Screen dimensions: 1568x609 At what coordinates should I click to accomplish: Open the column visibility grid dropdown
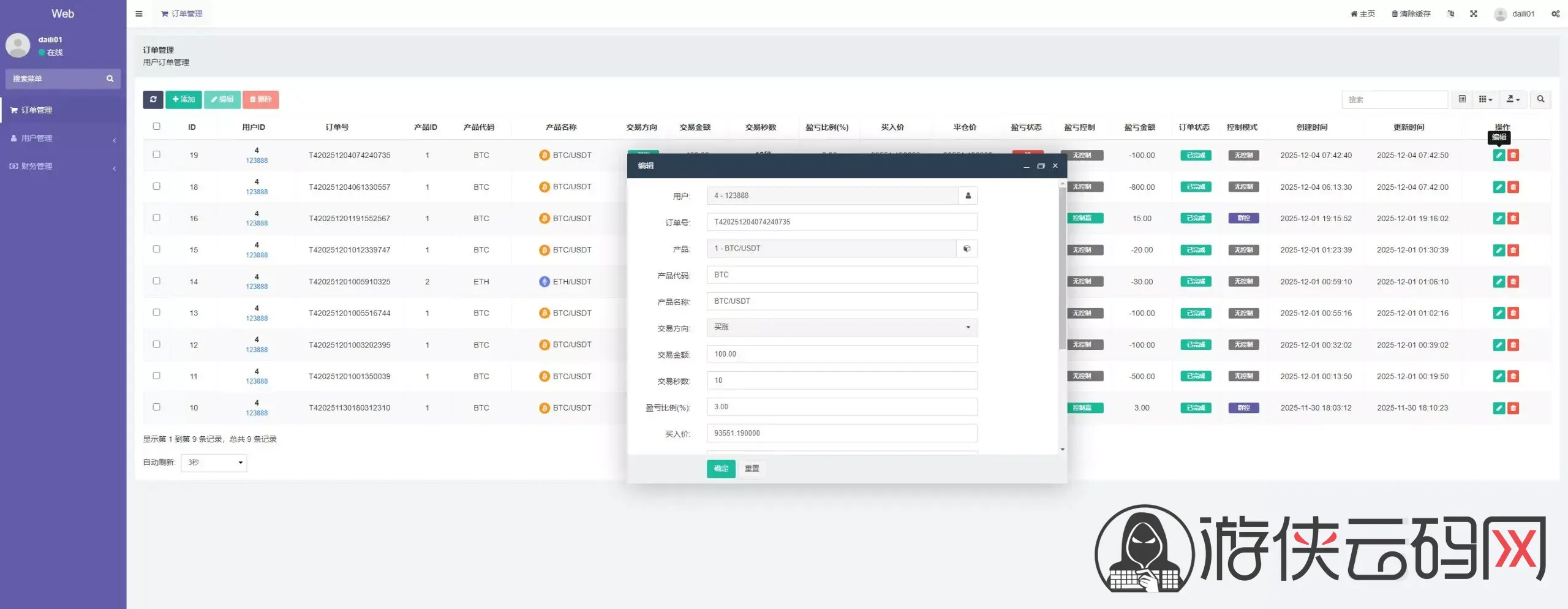point(1485,99)
